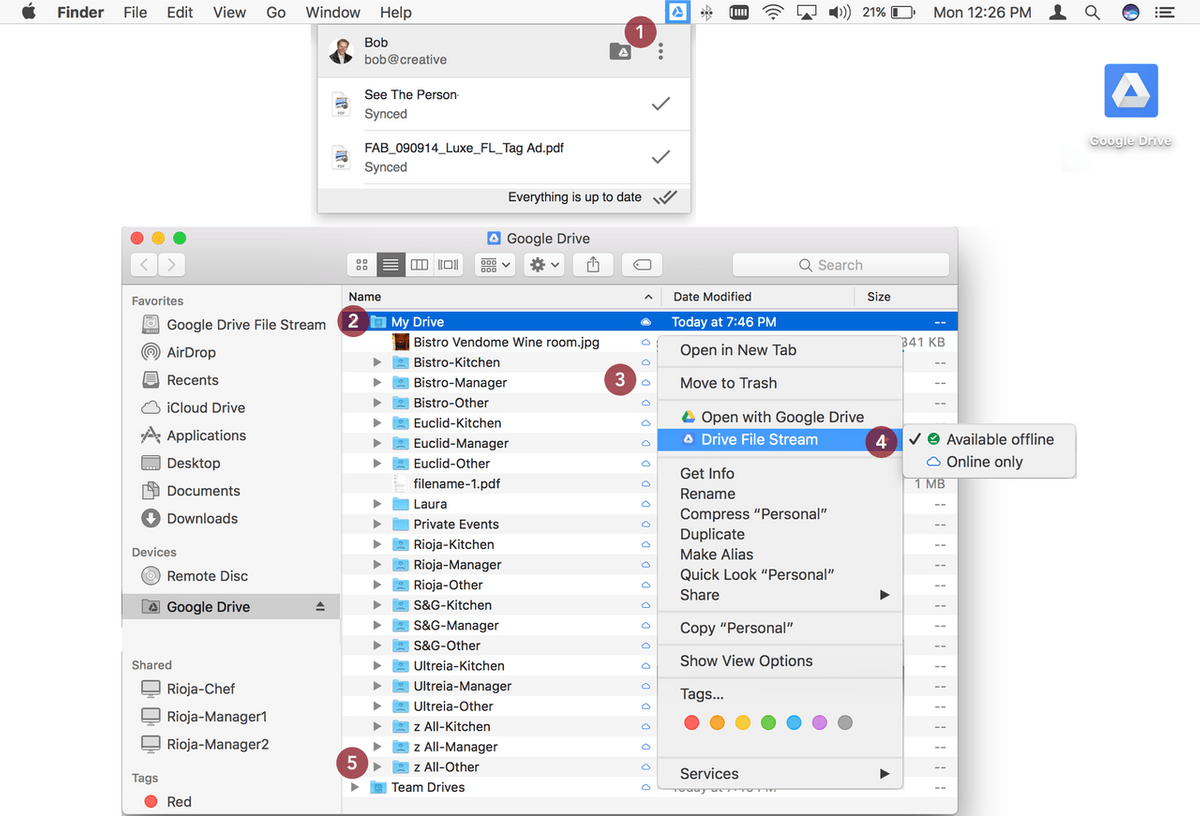Expand the Private Events folder

tap(377, 524)
